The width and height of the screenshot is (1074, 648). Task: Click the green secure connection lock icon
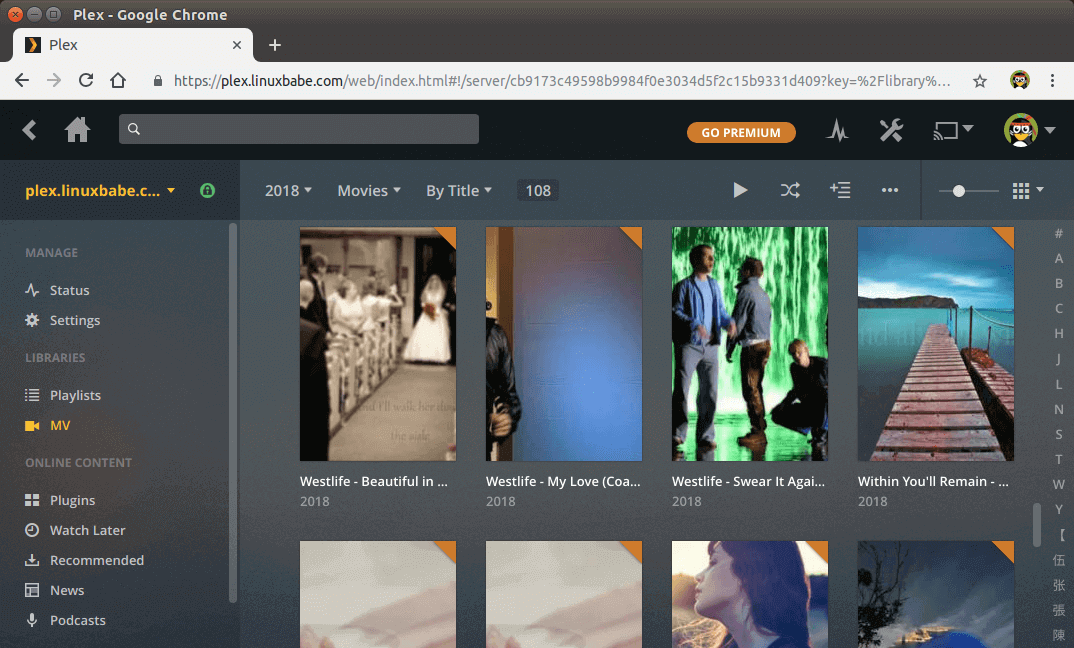(x=207, y=190)
